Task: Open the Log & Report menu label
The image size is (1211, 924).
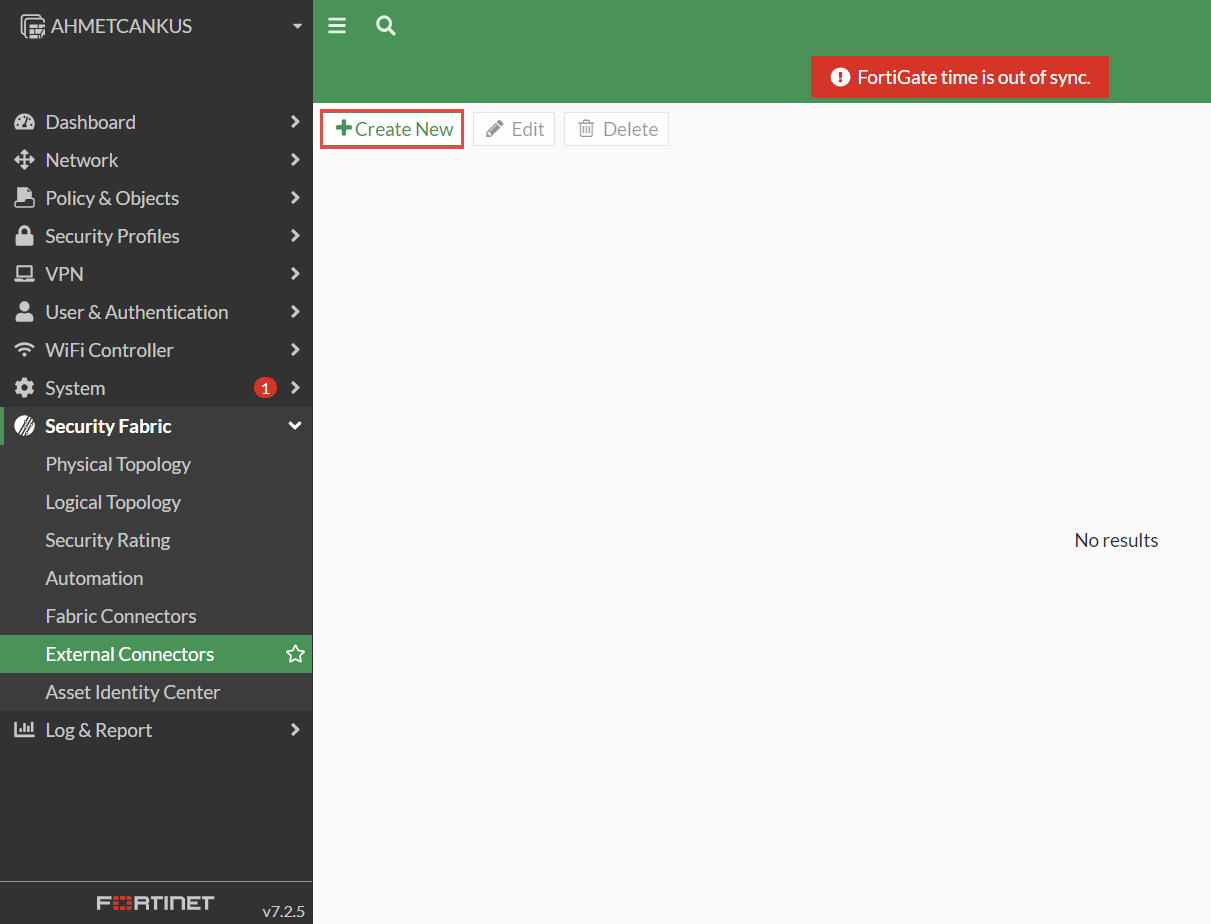Action: coord(99,730)
